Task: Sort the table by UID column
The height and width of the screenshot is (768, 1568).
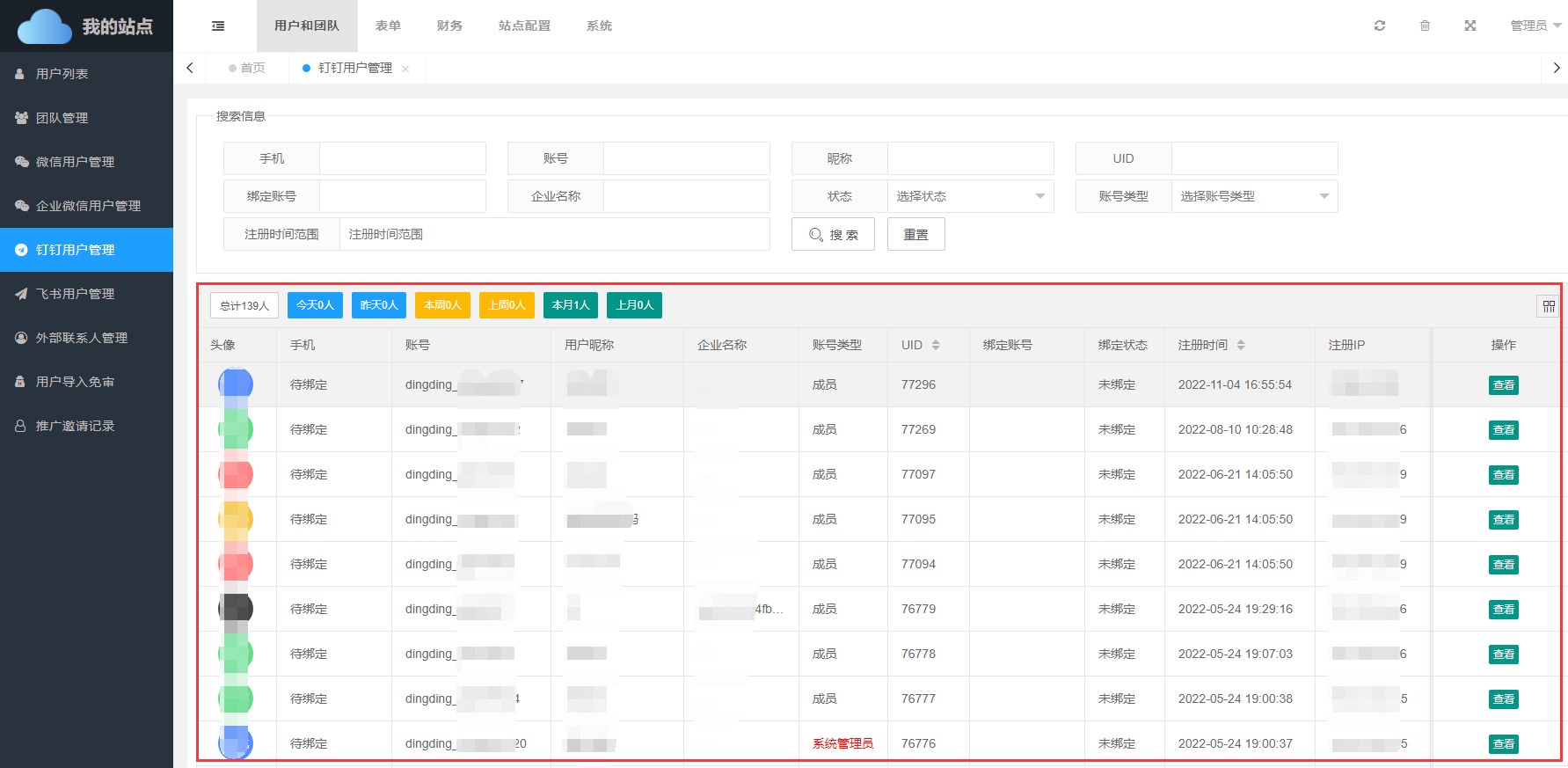Action: click(x=936, y=345)
